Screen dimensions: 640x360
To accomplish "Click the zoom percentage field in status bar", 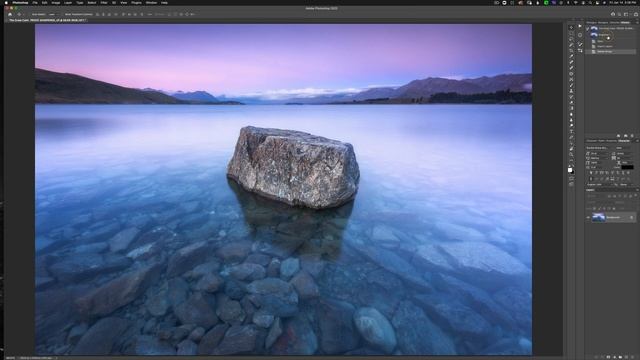I will pyautogui.click(x=10, y=358).
